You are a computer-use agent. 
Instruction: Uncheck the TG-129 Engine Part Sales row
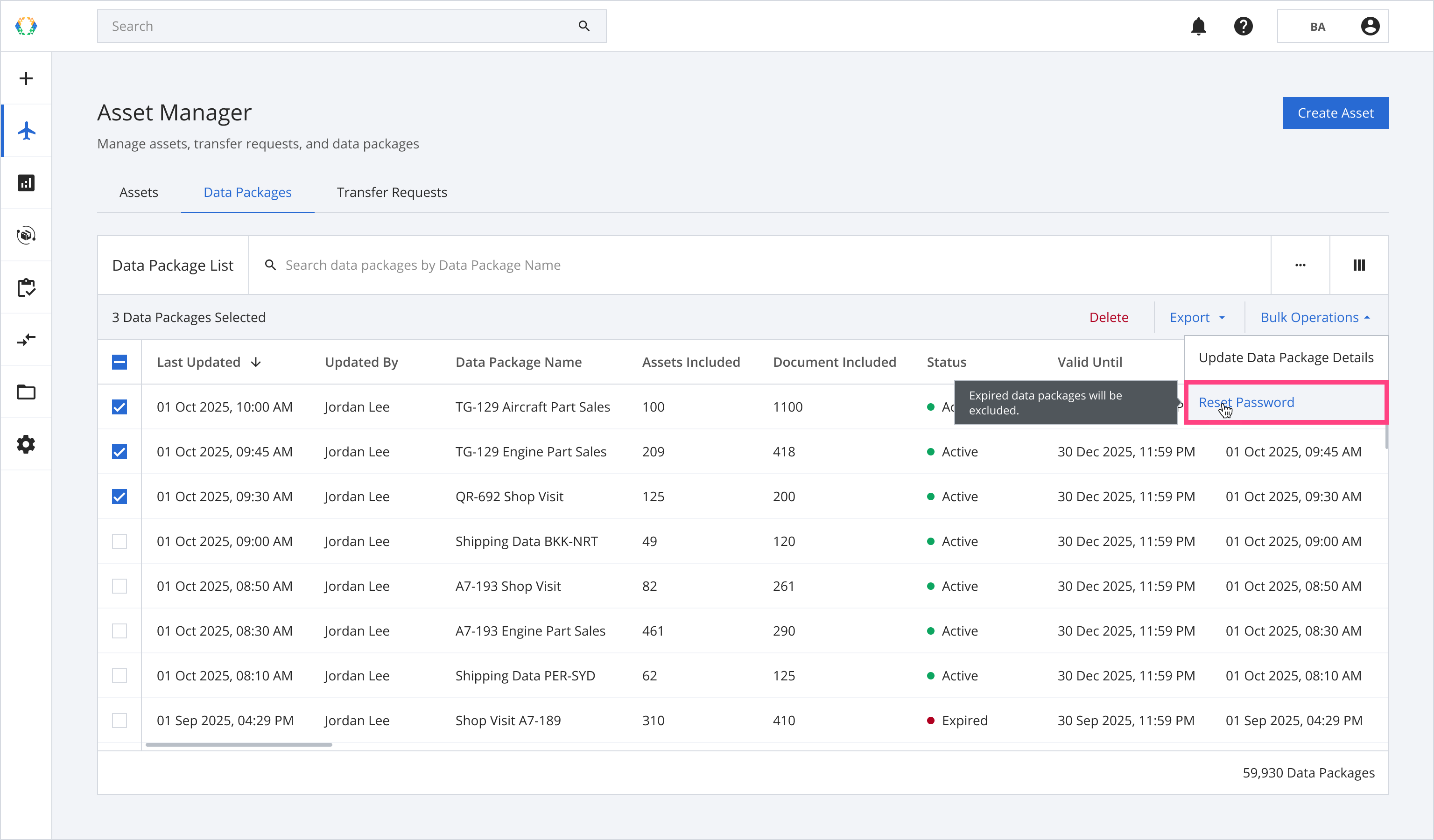(x=119, y=452)
